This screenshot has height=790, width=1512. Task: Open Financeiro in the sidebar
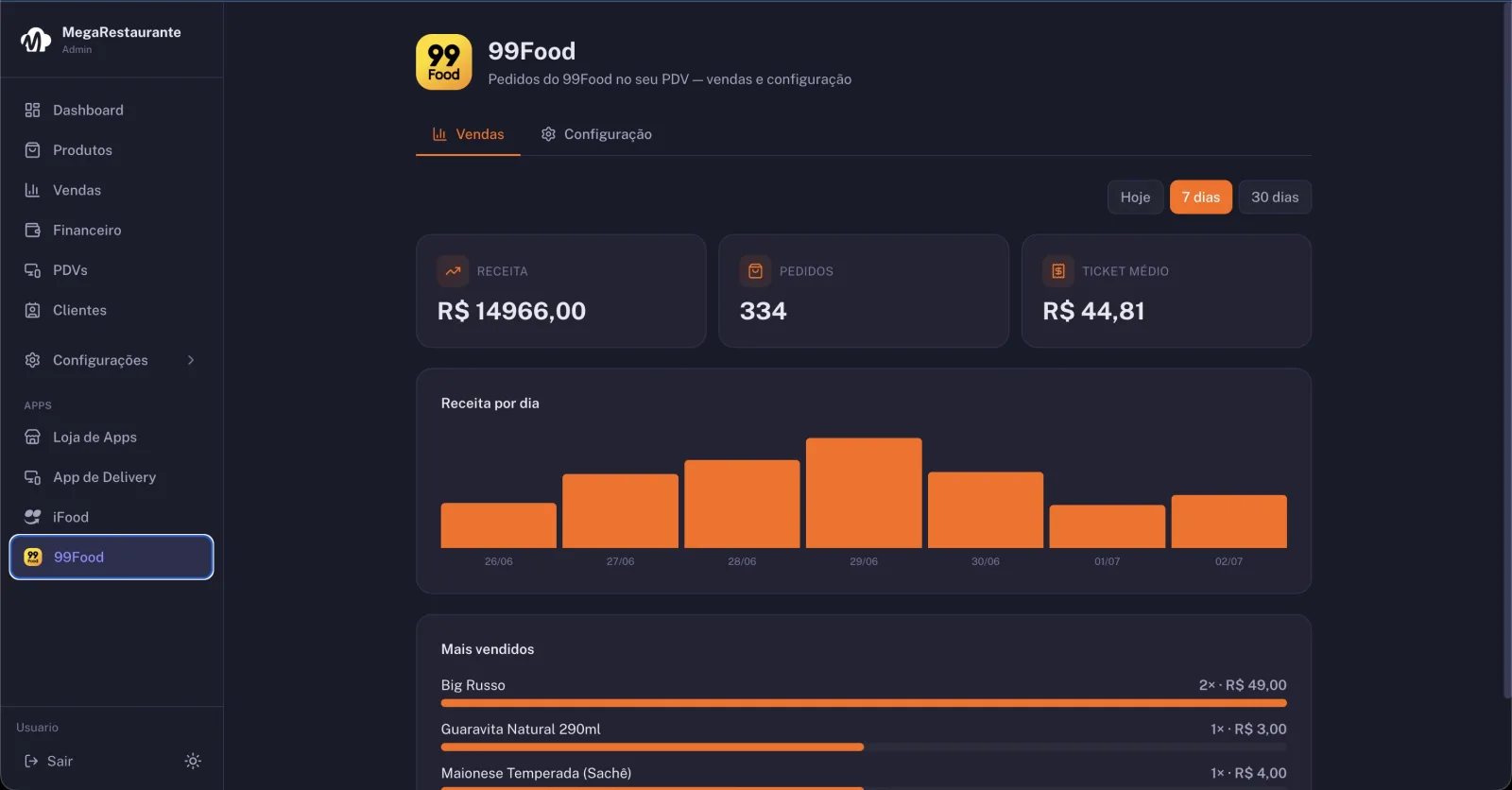pos(112,231)
